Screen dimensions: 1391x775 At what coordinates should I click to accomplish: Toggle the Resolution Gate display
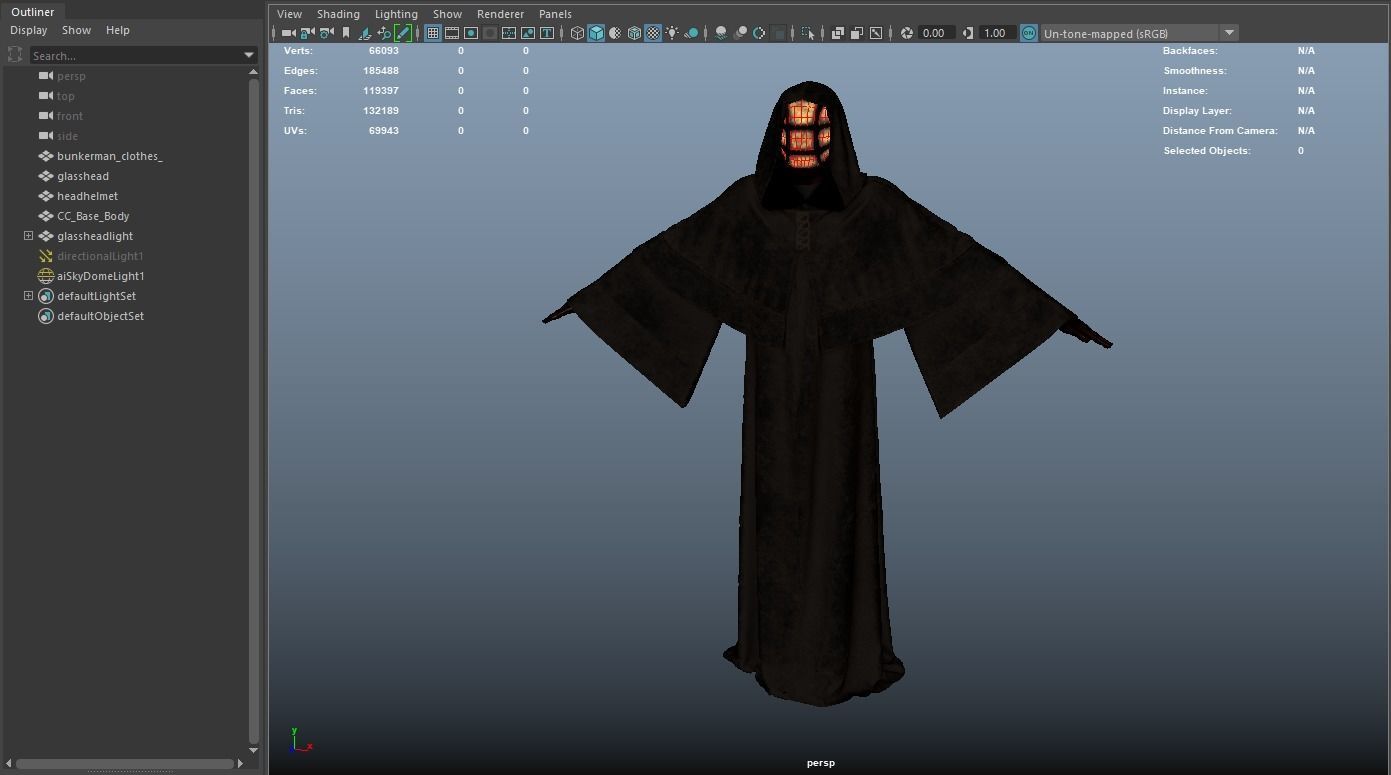tap(470, 33)
